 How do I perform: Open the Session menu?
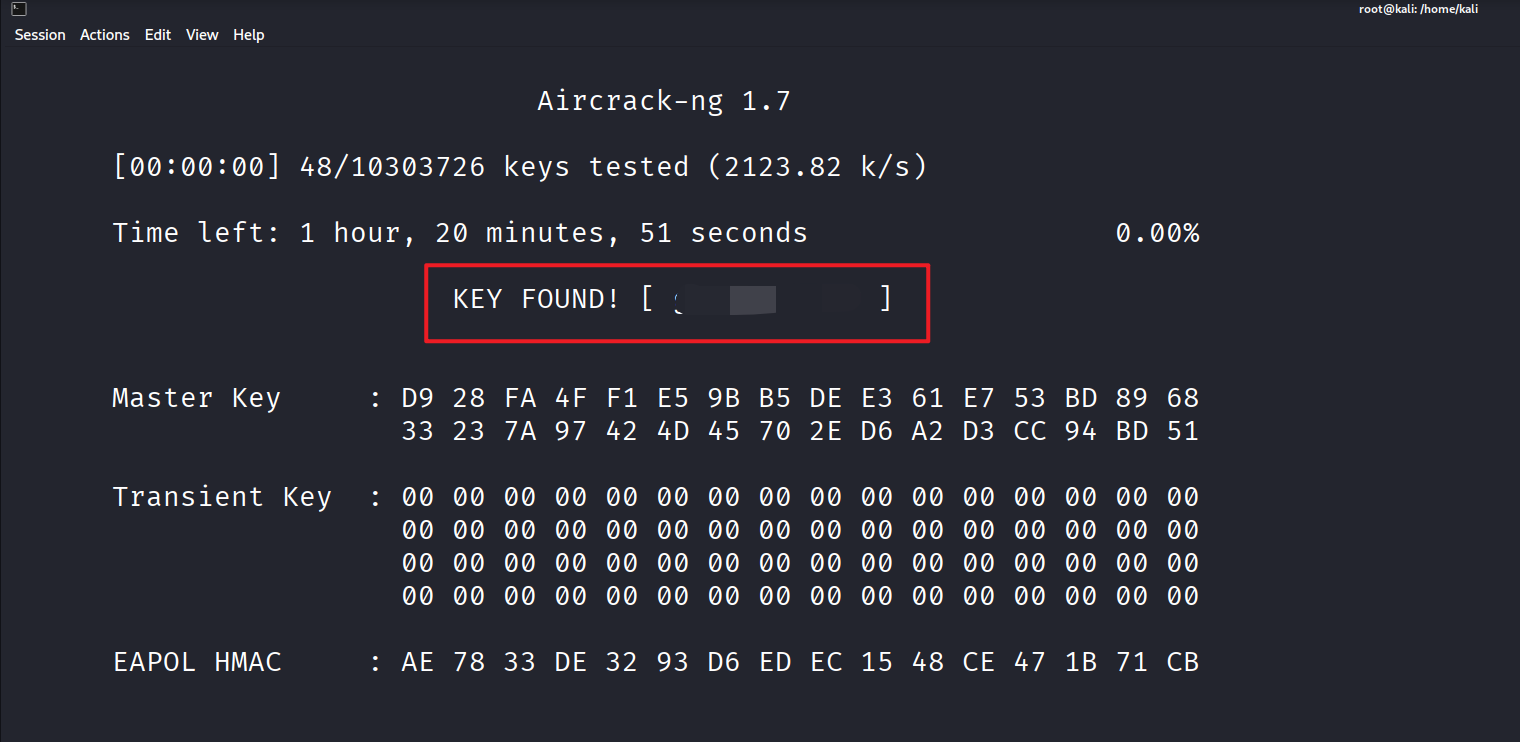(40, 35)
